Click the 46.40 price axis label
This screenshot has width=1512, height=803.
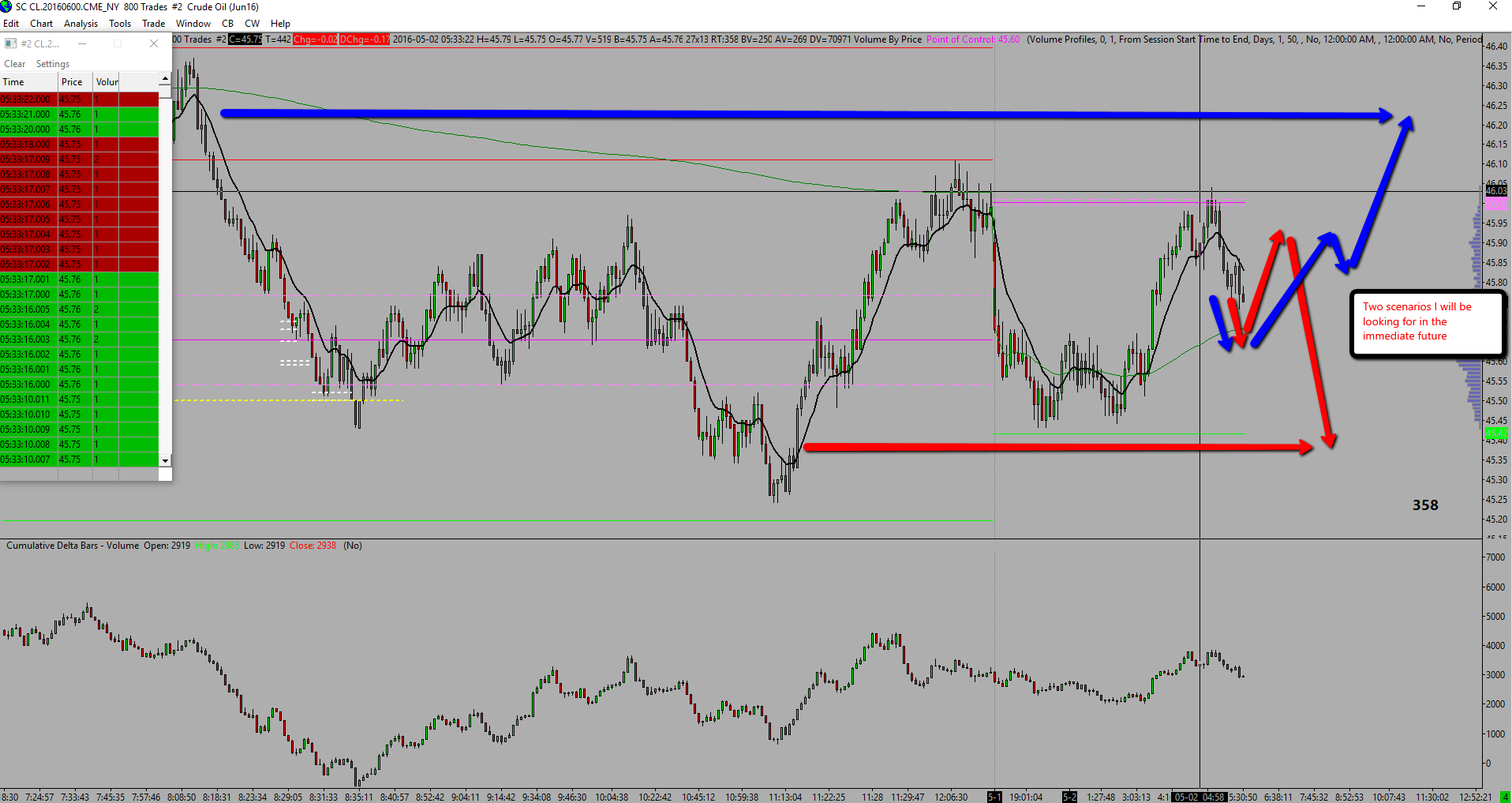1496,47
